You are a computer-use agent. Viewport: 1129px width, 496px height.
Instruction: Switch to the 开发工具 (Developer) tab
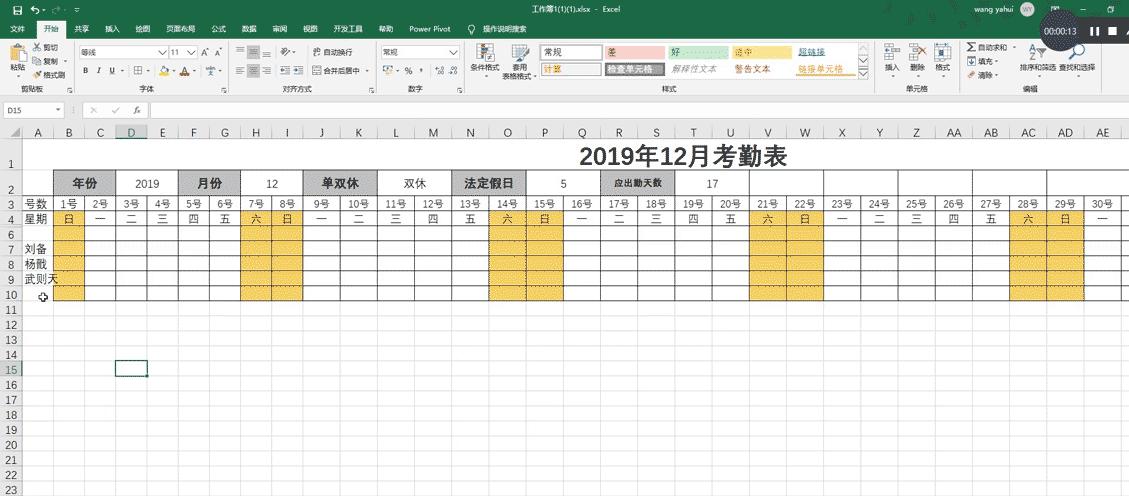[x=348, y=29]
